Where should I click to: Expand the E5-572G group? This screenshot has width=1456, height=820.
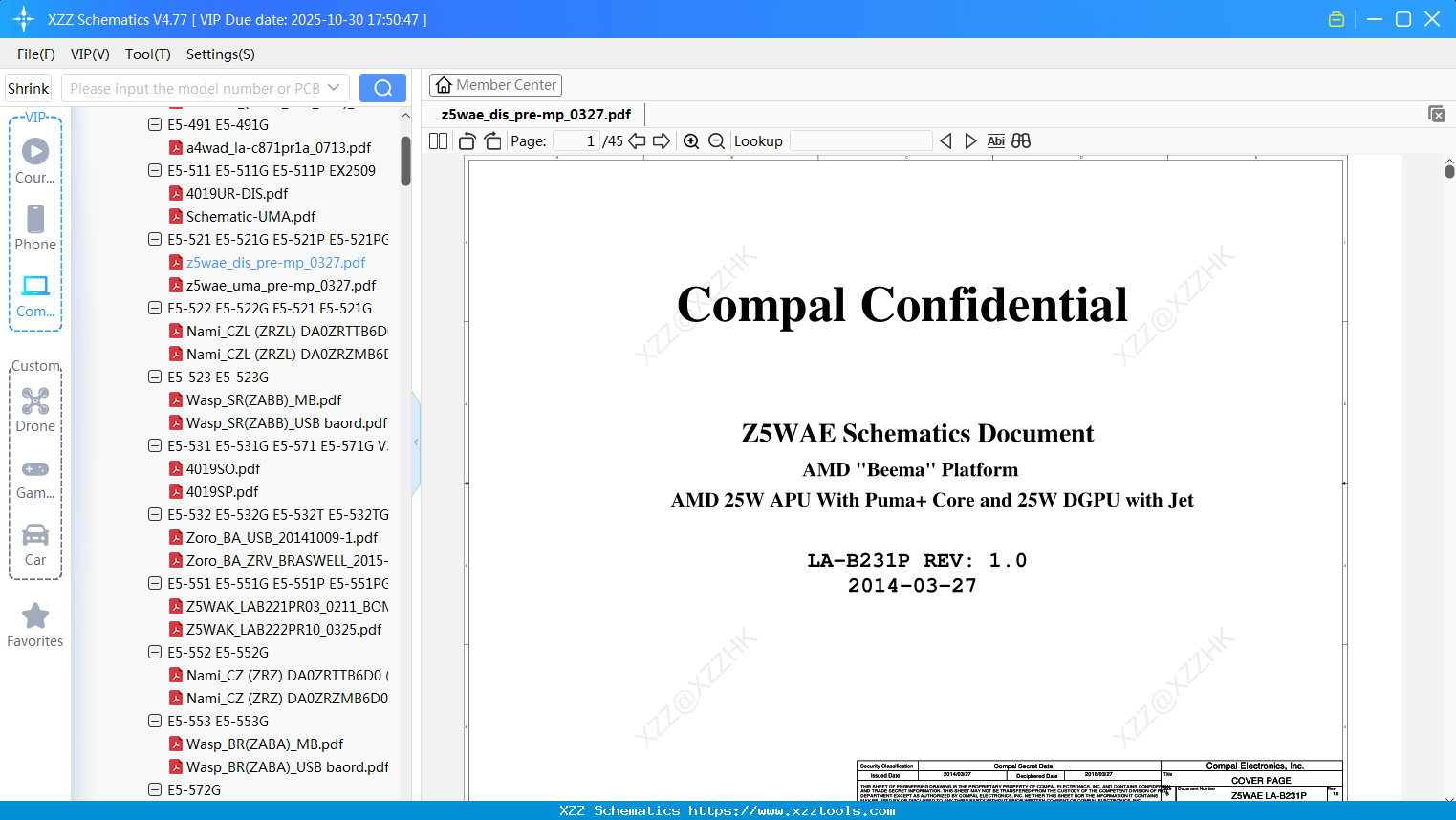coord(155,789)
